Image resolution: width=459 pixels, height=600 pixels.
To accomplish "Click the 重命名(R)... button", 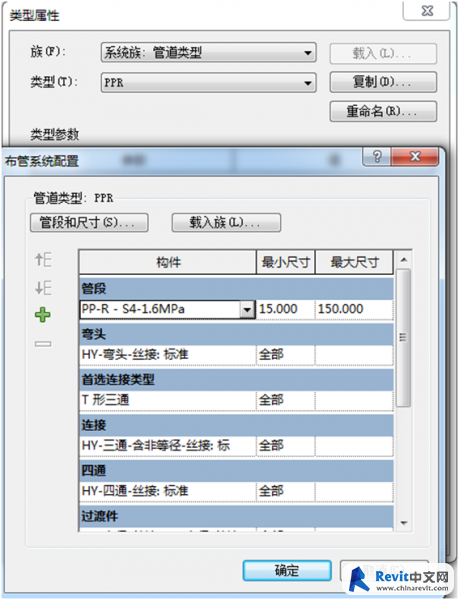I will click(383, 111).
